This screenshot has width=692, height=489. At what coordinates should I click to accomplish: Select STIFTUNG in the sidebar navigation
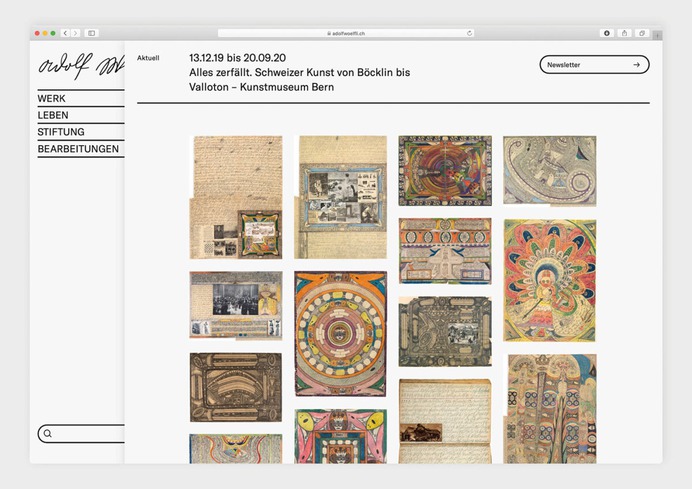coord(61,132)
